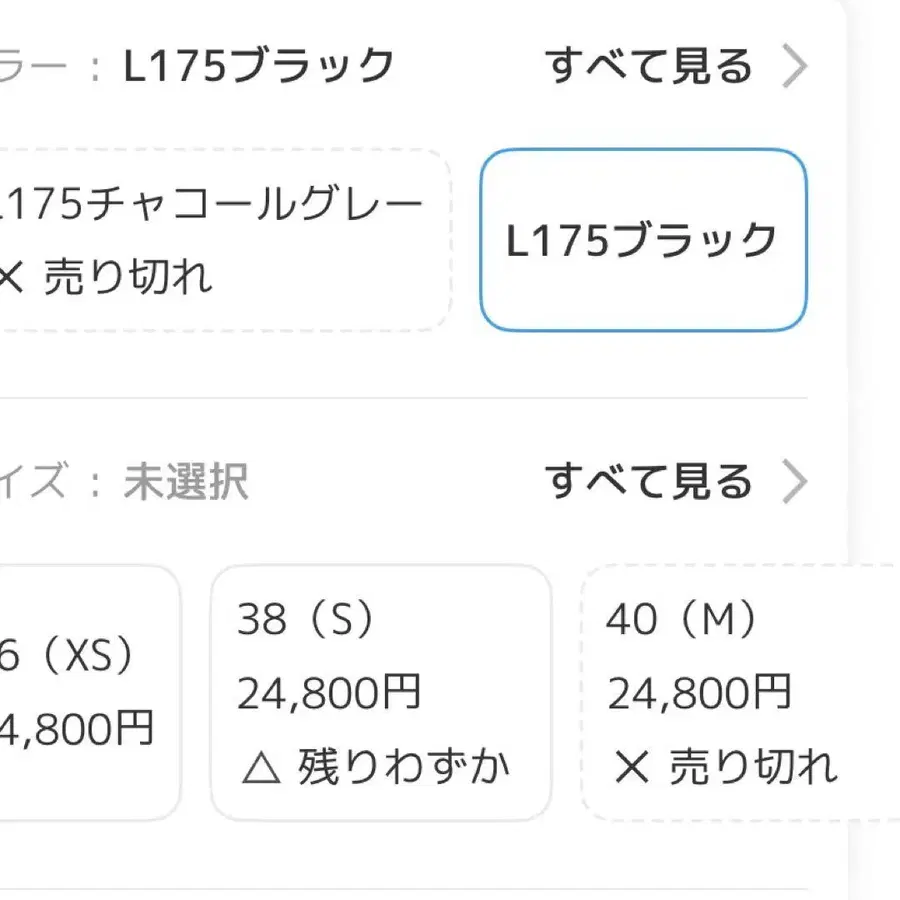Click the 売り切れ text under チャコールグレー

[129, 277]
